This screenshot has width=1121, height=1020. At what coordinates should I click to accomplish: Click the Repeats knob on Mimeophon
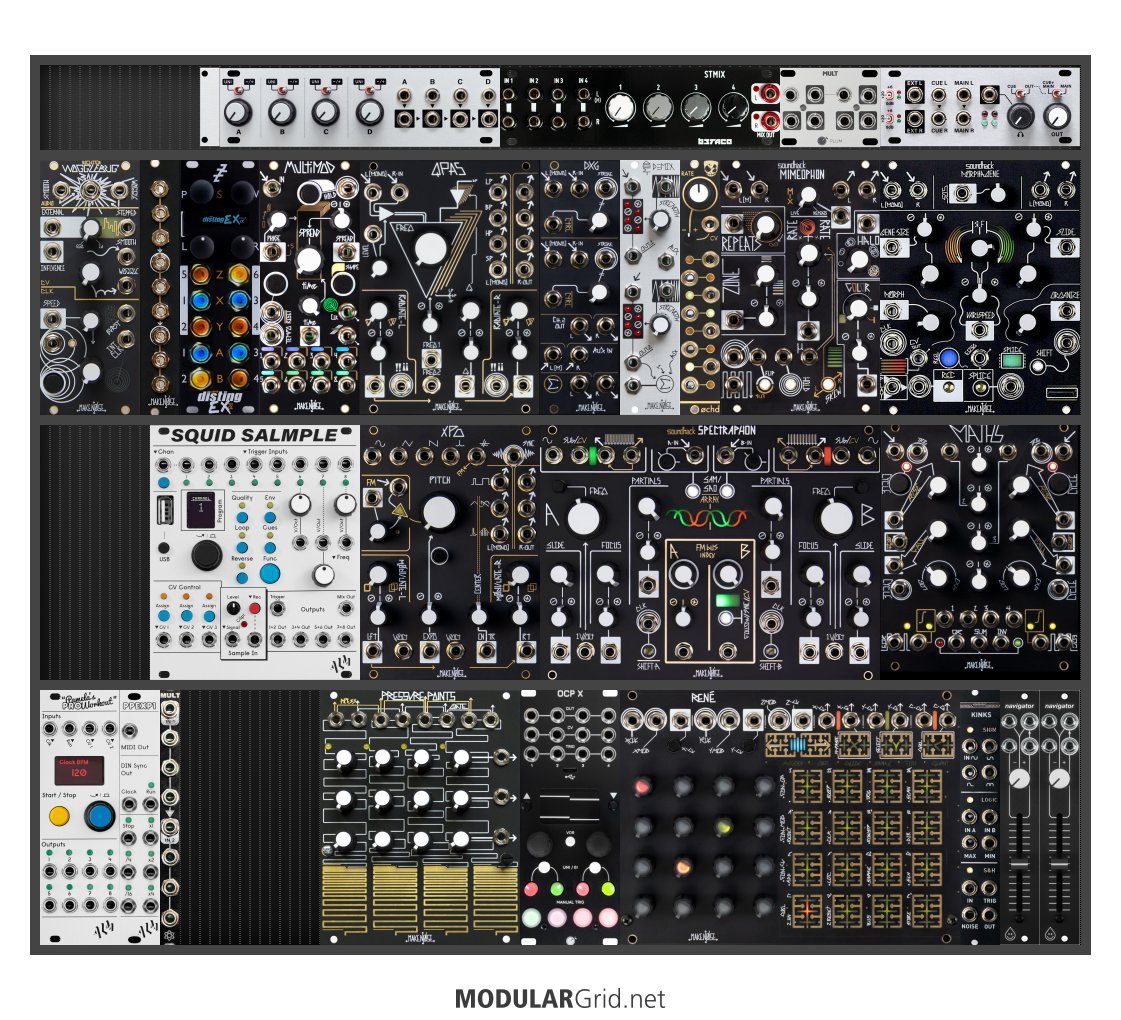click(766, 227)
